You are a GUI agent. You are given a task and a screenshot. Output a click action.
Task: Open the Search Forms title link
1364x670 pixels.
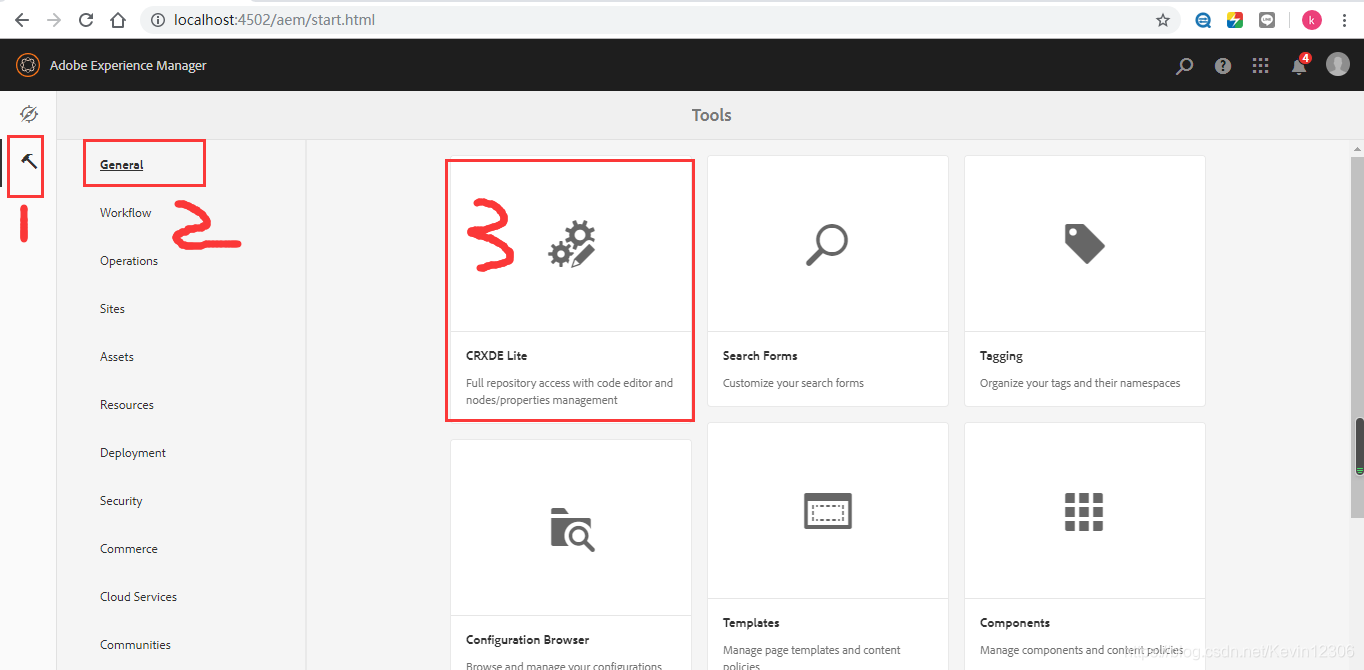[x=760, y=356]
